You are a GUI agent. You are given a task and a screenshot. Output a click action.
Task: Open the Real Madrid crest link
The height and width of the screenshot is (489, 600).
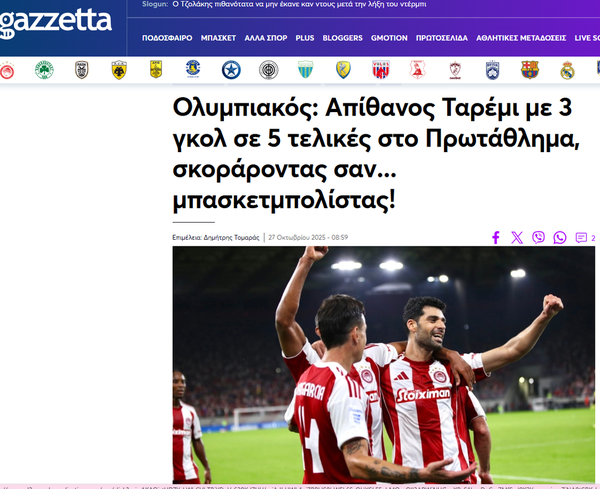567,70
